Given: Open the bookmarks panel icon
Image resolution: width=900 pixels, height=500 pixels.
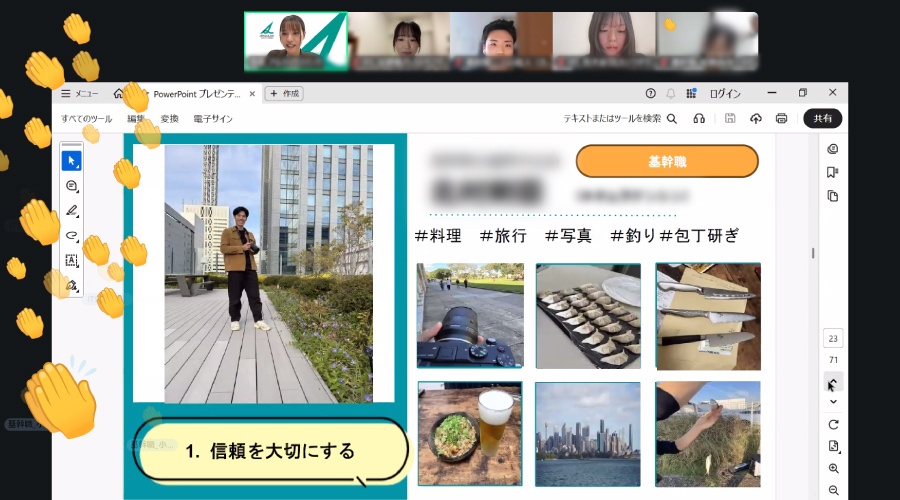Looking at the screenshot, I should tap(832, 172).
